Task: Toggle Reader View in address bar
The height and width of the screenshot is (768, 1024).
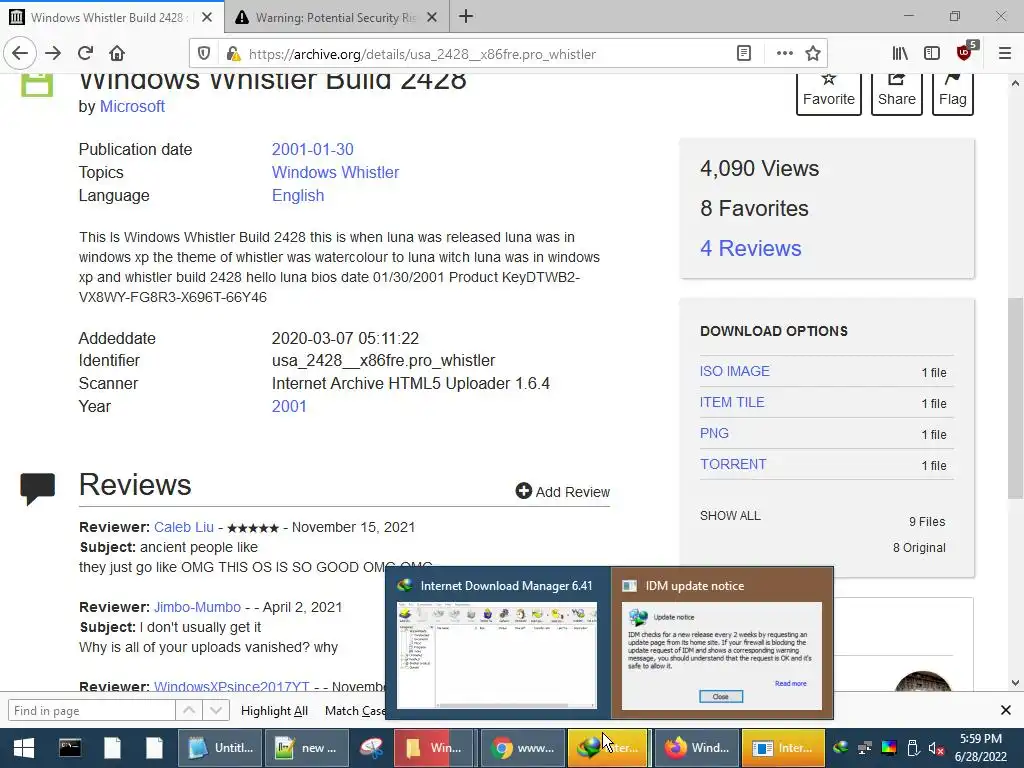Action: (743, 54)
